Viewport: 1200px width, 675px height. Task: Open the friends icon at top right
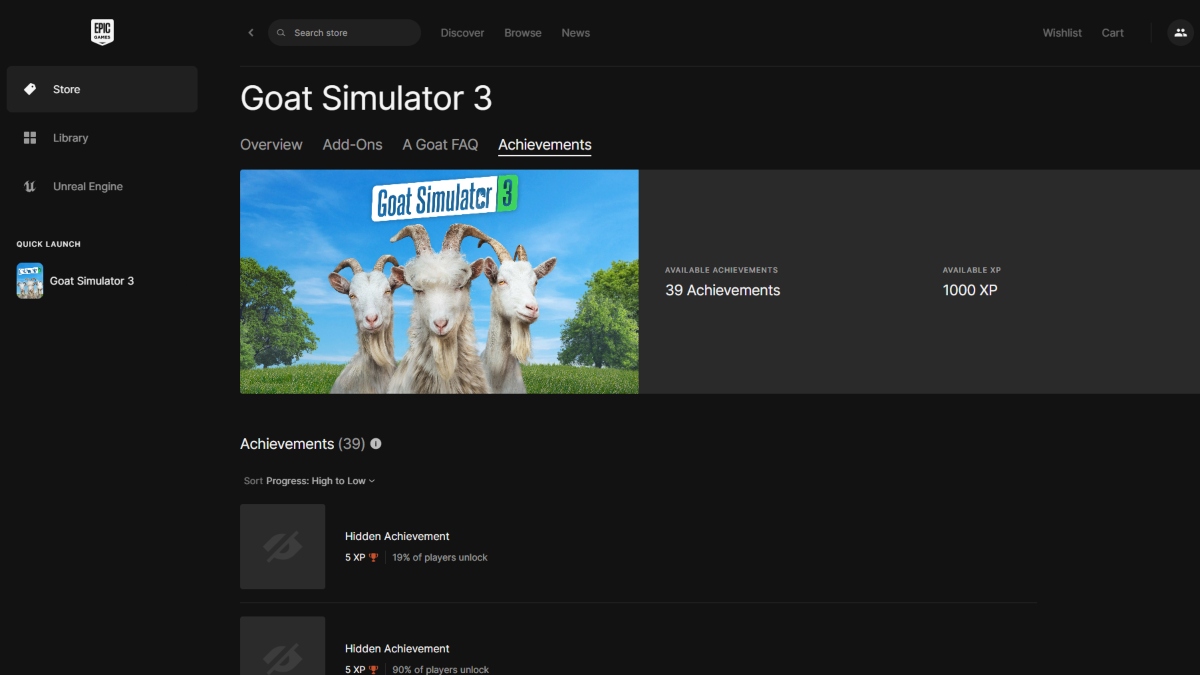[x=1180, y=33]
